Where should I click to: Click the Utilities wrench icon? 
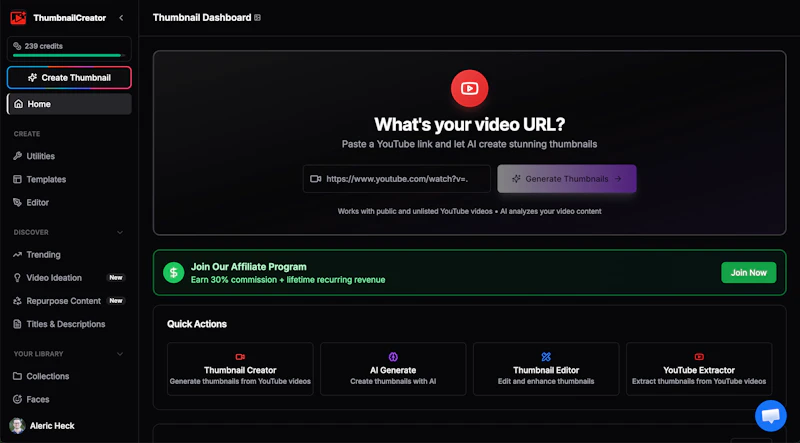pyautogui.click(x=17, y=156)
